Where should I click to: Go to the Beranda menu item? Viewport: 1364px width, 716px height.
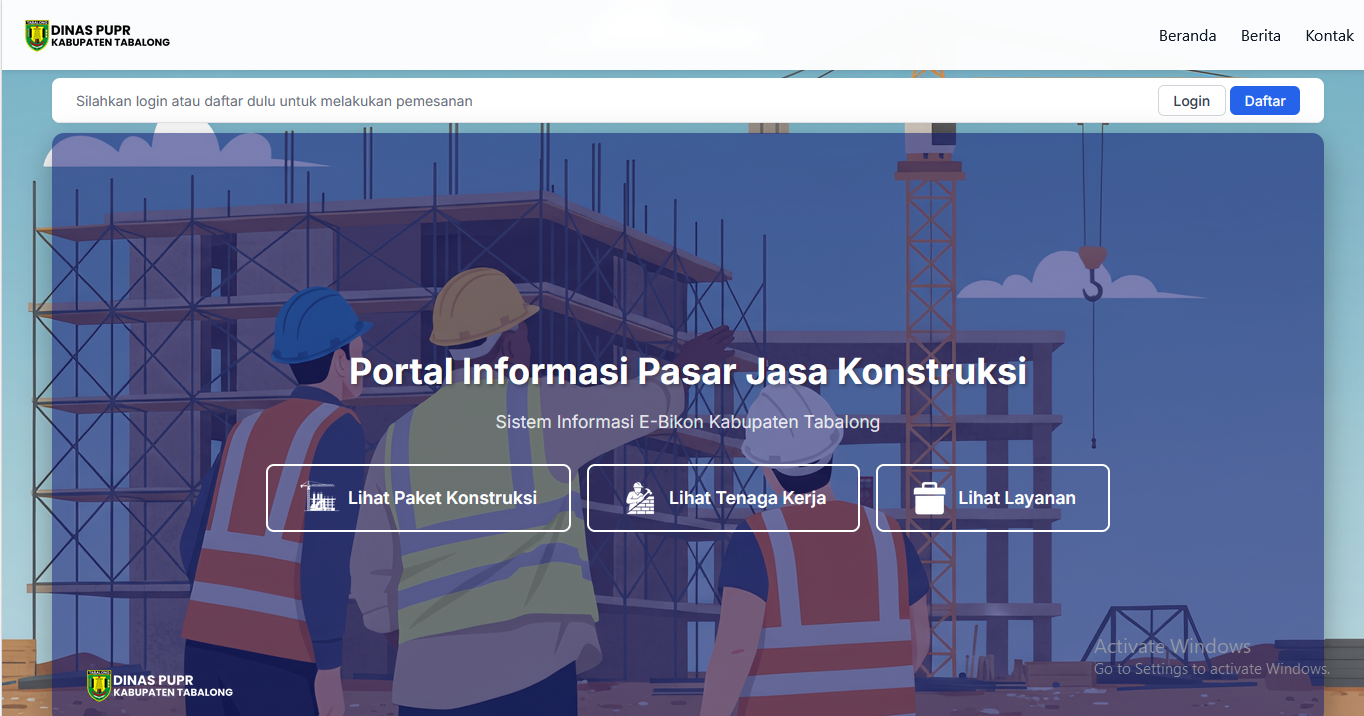(1187, 36)
